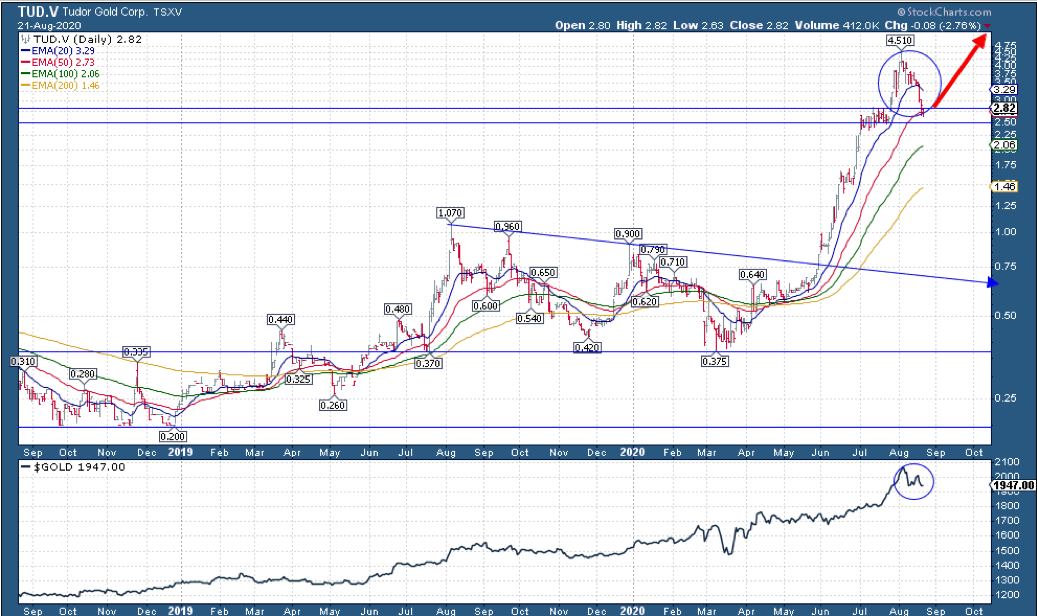Click the green 2.06 EMA tag on price axis

tap(1003, 144)
